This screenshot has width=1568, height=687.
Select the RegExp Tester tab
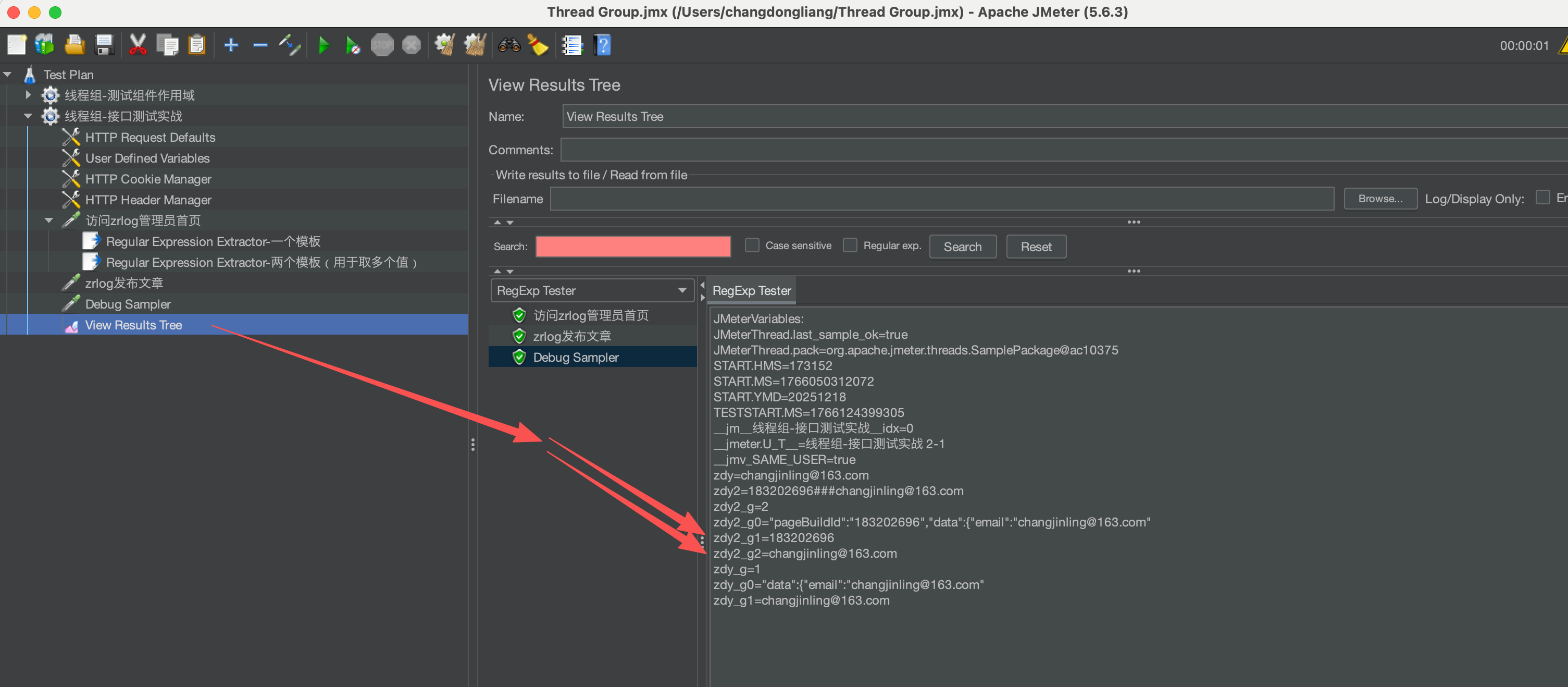[x=751, y=290]
